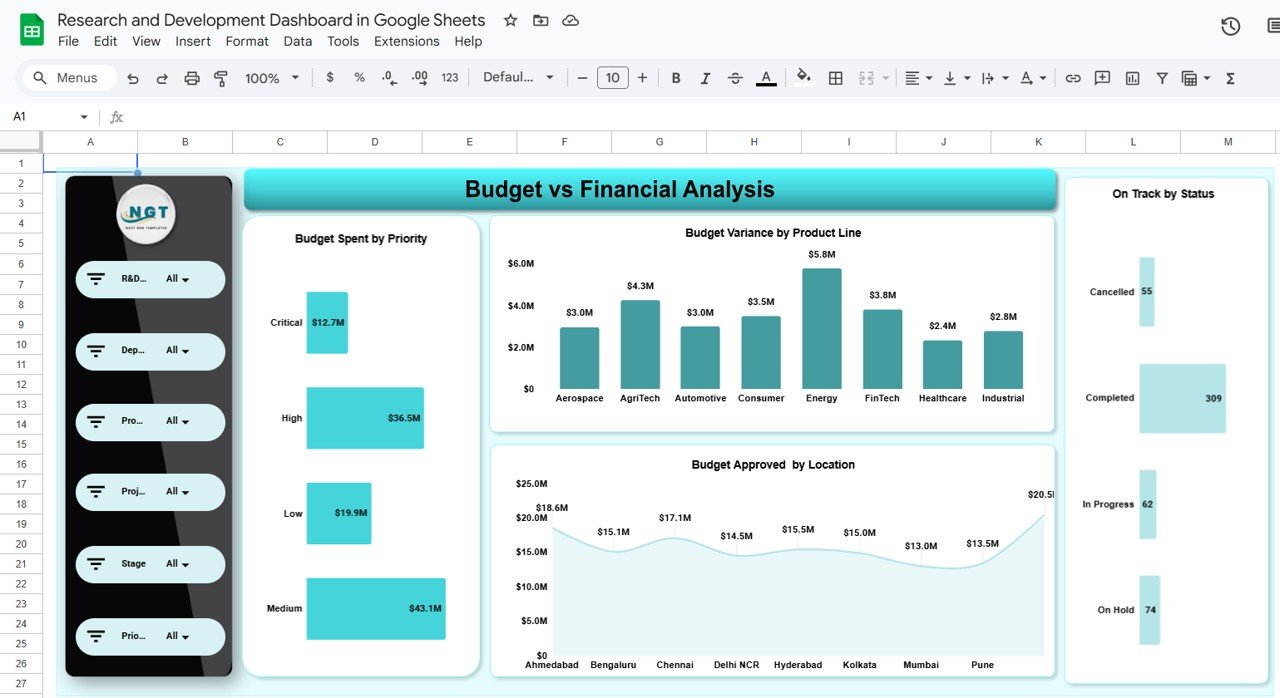This screenshot has width=1280, height=698.
Task: Insert a comment using the toolbar
Action: [1101, 77]
